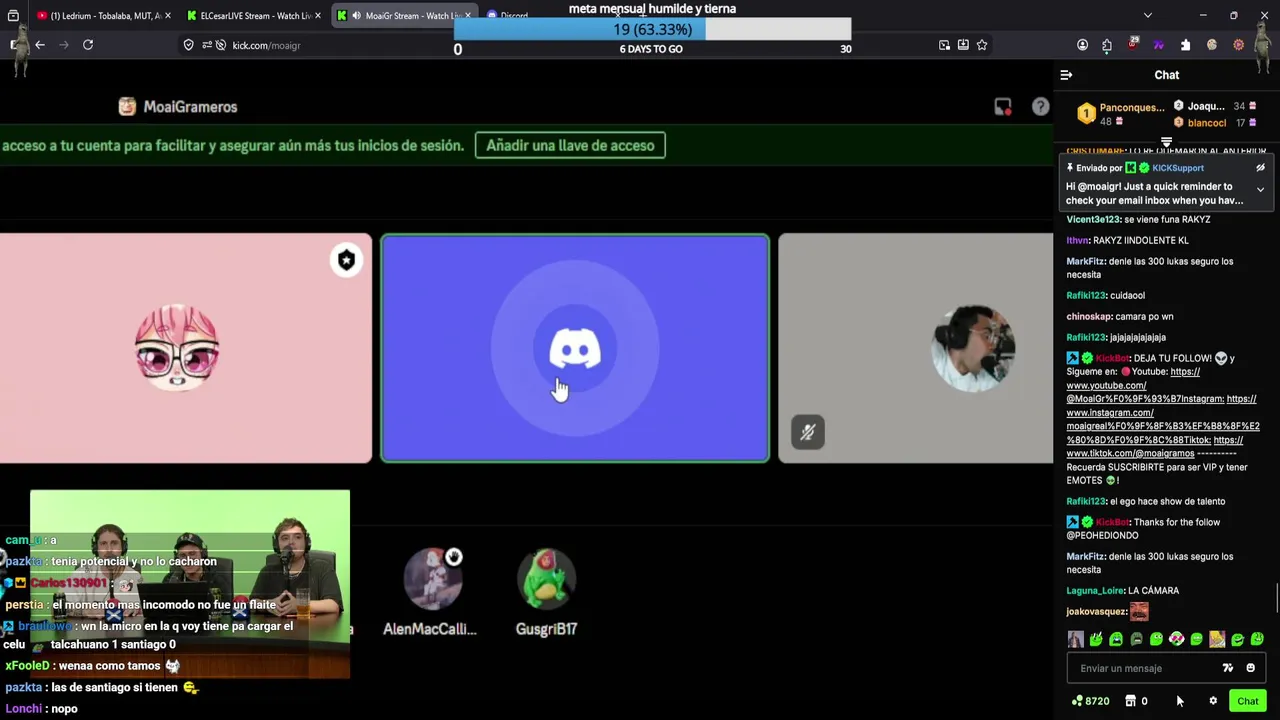Hide the pinned KICKSupport message

1260,168
